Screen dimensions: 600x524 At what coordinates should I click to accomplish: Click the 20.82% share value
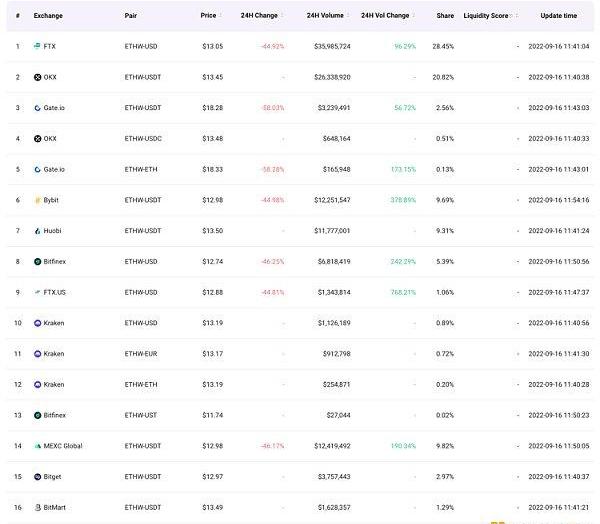[443, 77]
